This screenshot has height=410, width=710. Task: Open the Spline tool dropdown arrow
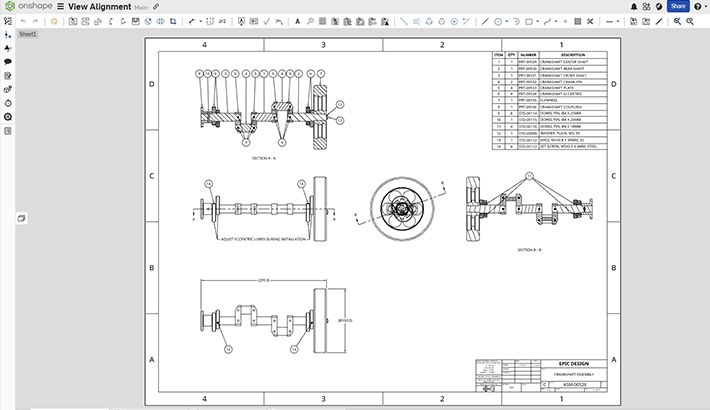pos(556,21)
